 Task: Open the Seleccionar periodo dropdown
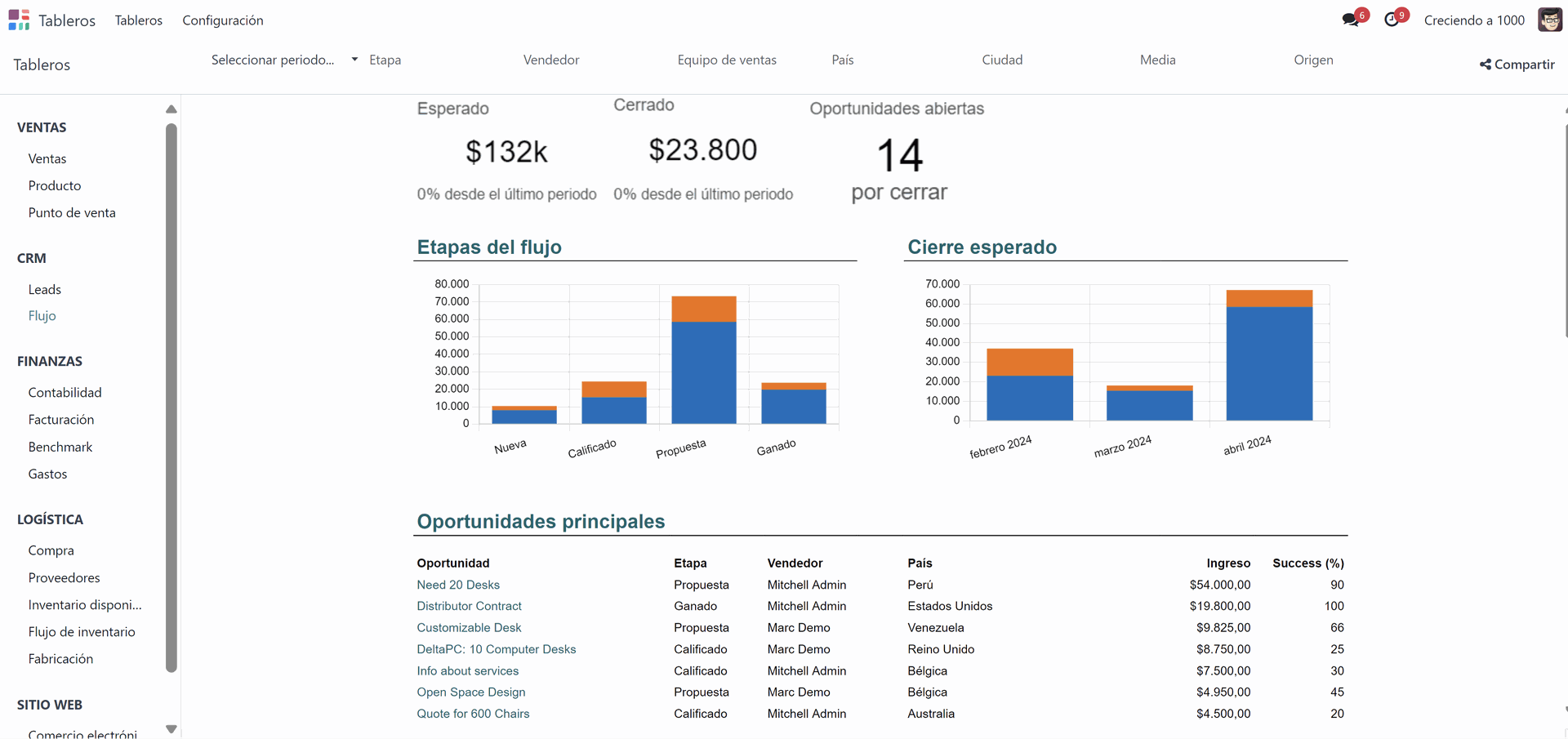pyautogui.click(x=282, y=59)
